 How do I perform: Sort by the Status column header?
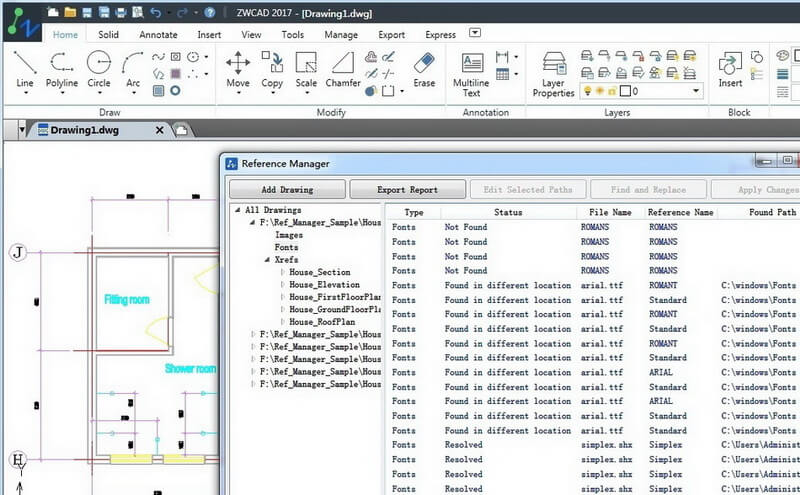pos(508,212)
